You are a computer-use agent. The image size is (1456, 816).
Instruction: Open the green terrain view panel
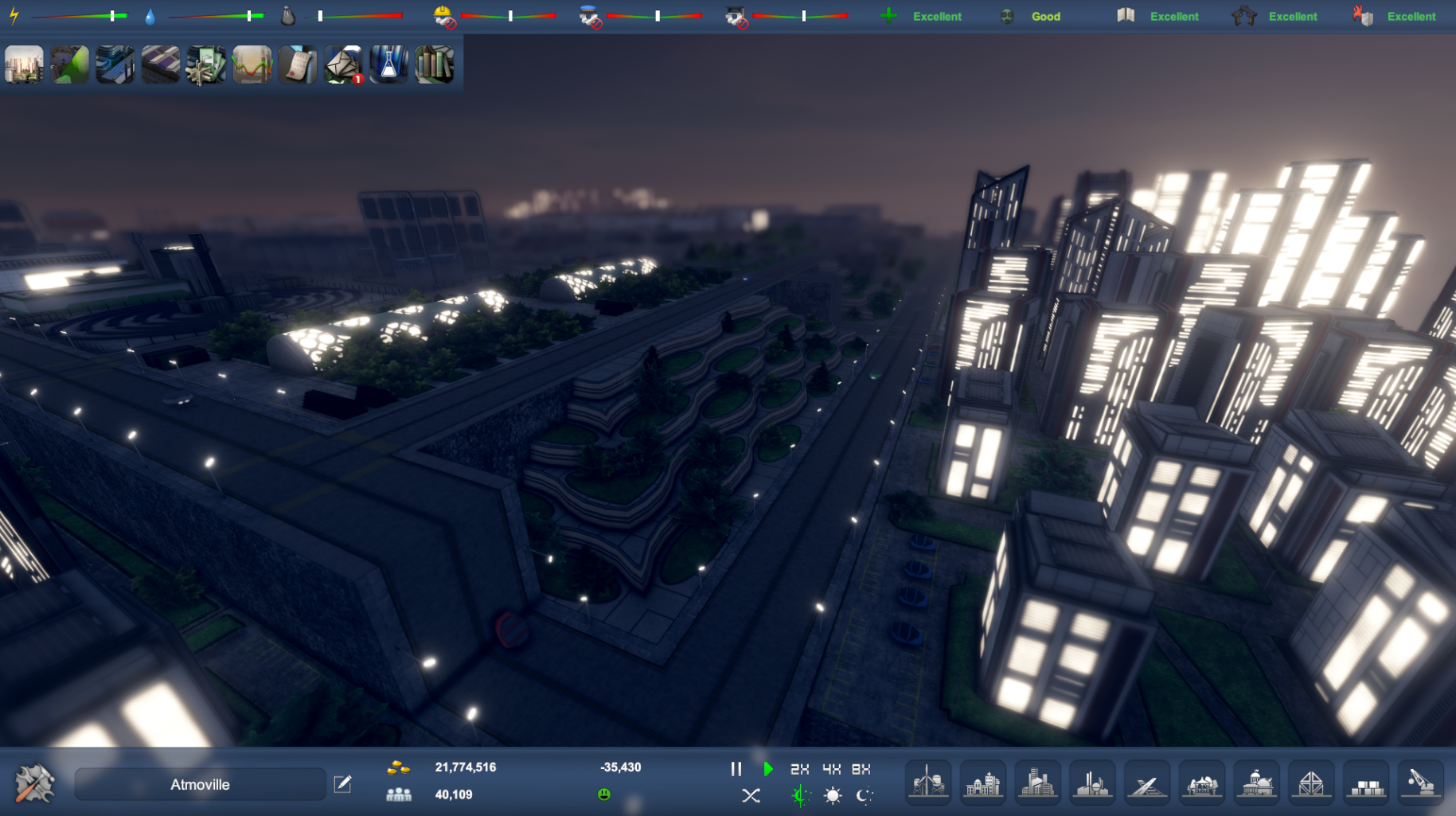tap(70, 64)
